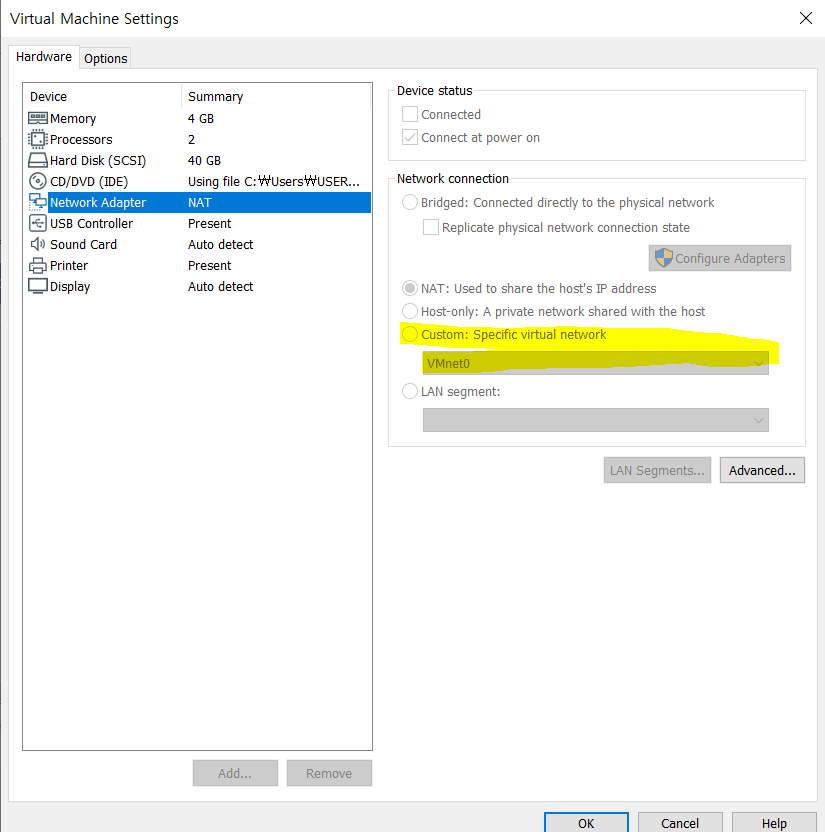This screenshot has width=825, height=832.
Task: Select the Display device label
Action: click(70, 287)
